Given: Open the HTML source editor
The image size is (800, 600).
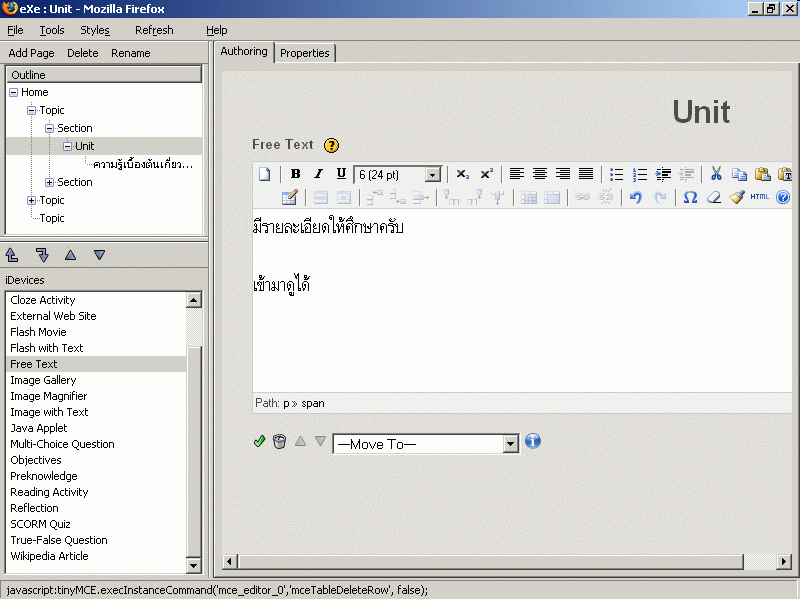Looking at the screenshot, I should tap(759, 197).
